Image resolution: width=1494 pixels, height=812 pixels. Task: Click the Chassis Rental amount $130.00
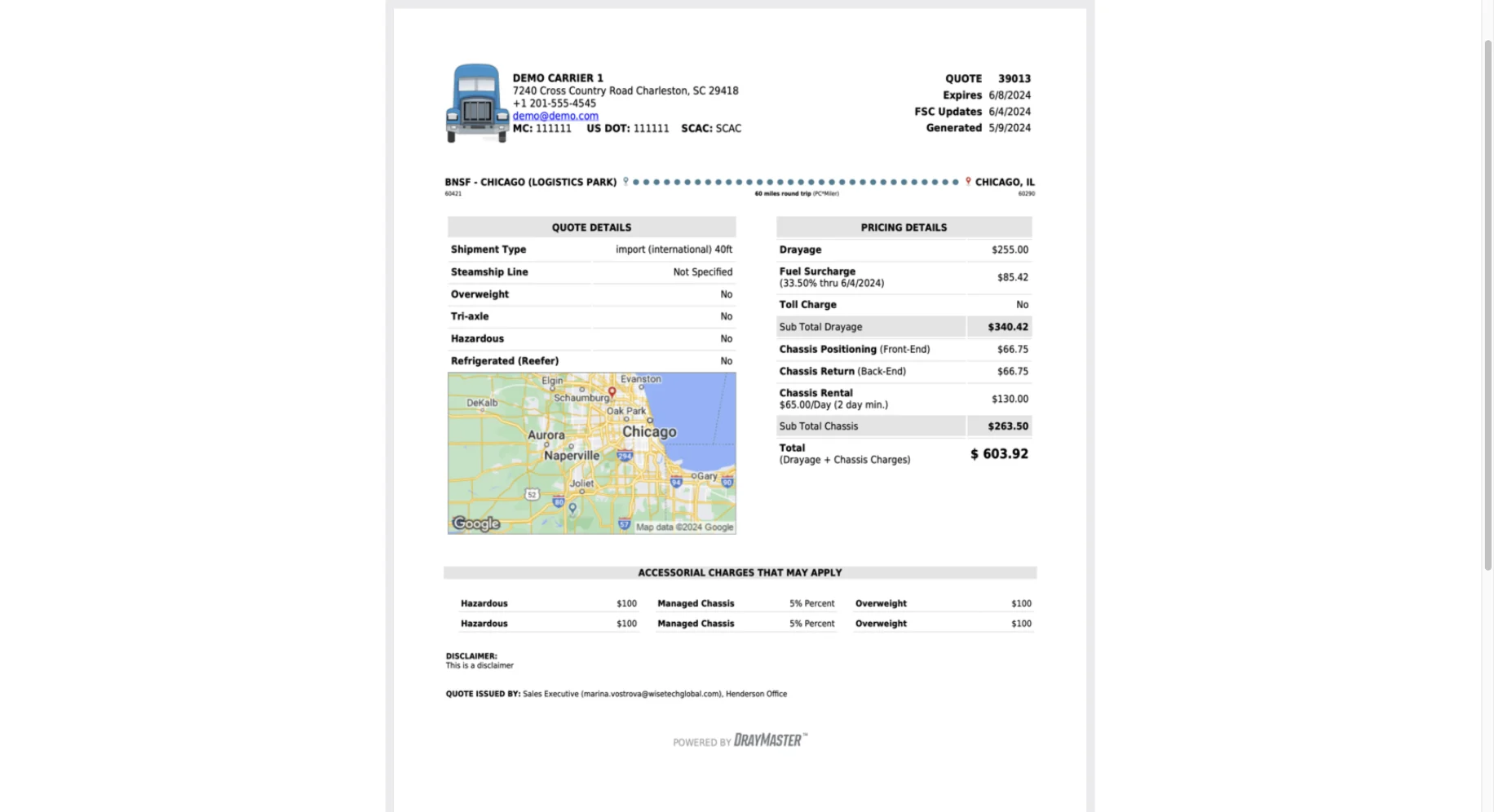(1010, 399)
